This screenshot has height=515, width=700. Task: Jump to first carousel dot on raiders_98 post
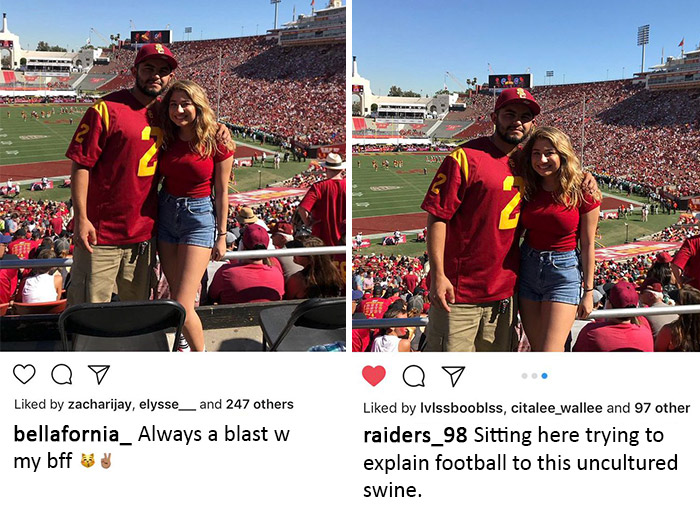point(524,376)
